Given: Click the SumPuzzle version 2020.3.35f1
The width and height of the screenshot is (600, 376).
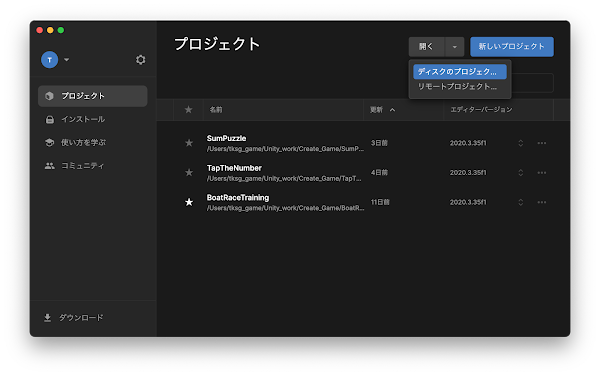Looking at the screenshot, I should coord(468,143).
